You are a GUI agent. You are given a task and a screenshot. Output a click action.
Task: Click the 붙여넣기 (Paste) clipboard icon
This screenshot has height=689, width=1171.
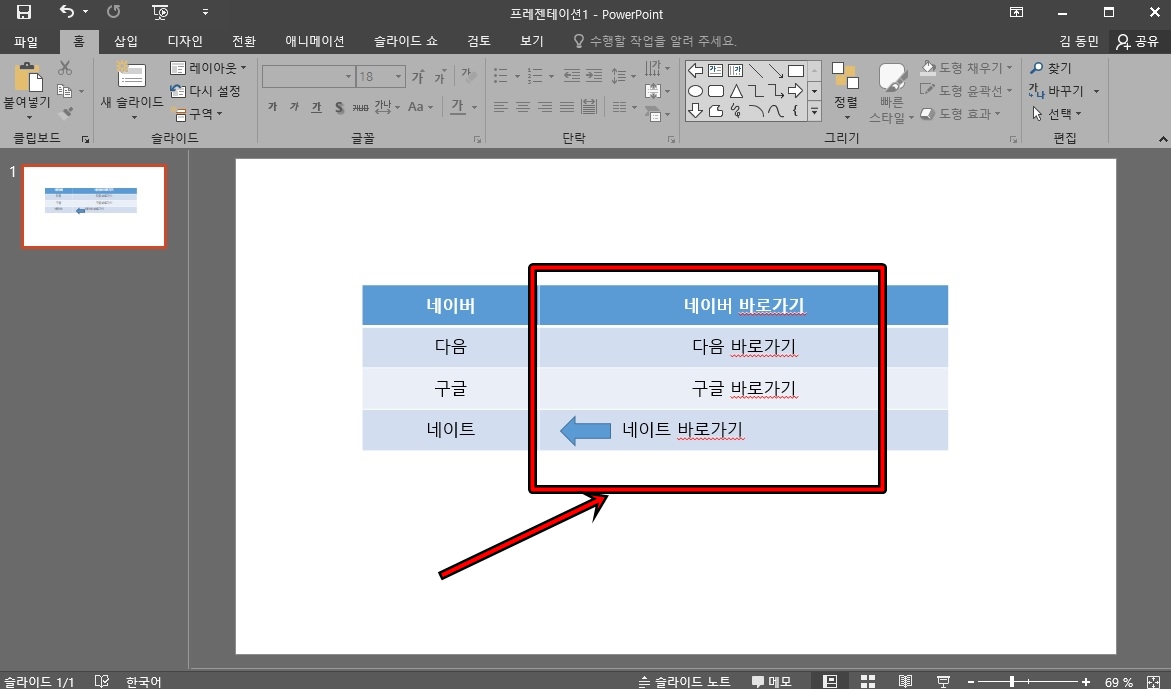pos(28,78)
